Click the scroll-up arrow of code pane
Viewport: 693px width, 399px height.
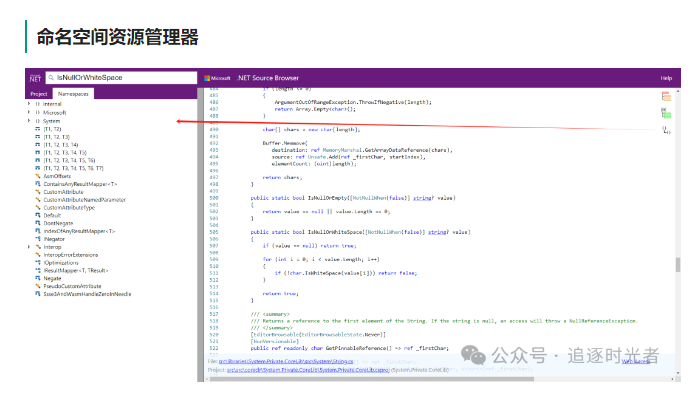678,91
